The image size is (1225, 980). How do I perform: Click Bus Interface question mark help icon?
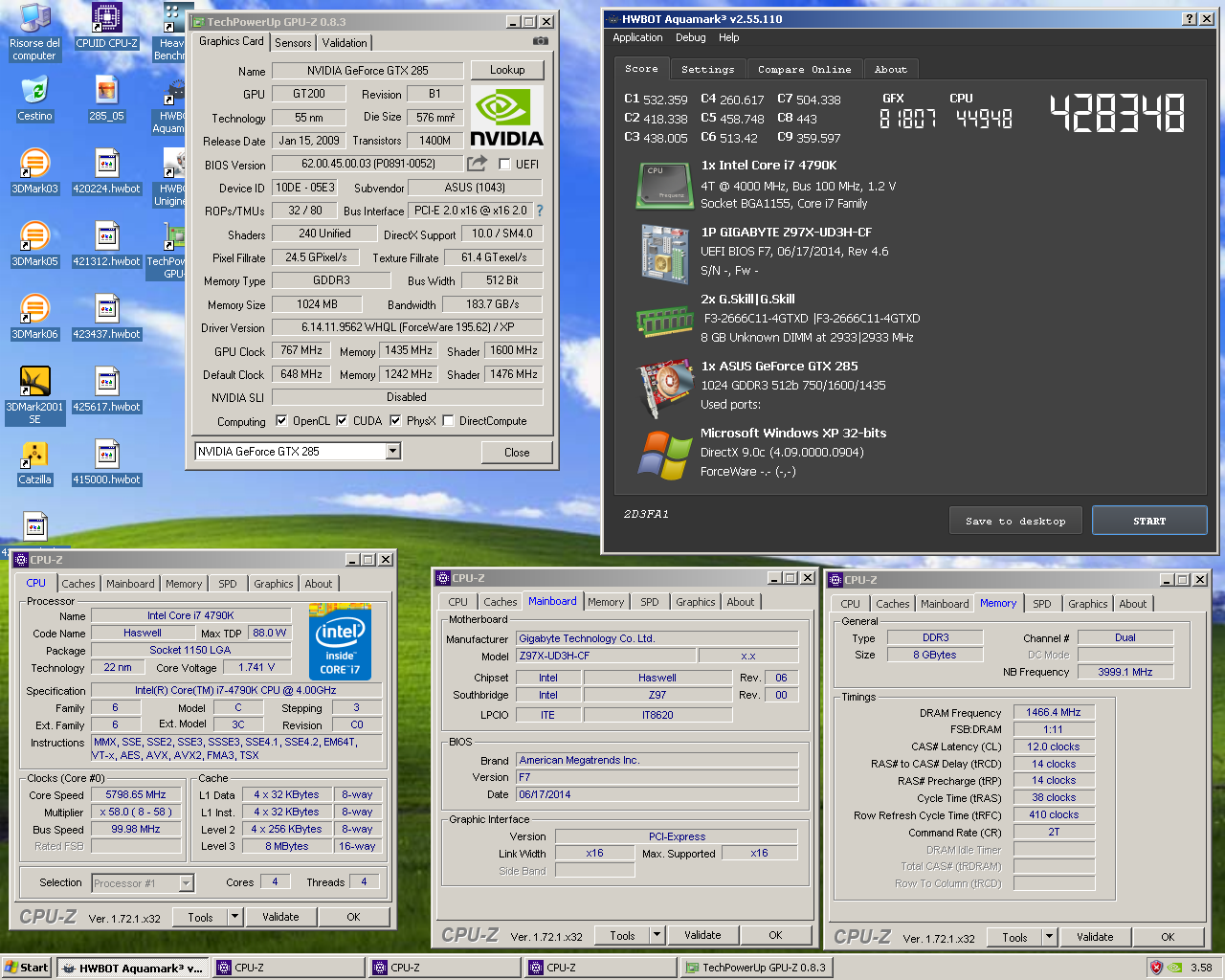[x=539, y=211]
